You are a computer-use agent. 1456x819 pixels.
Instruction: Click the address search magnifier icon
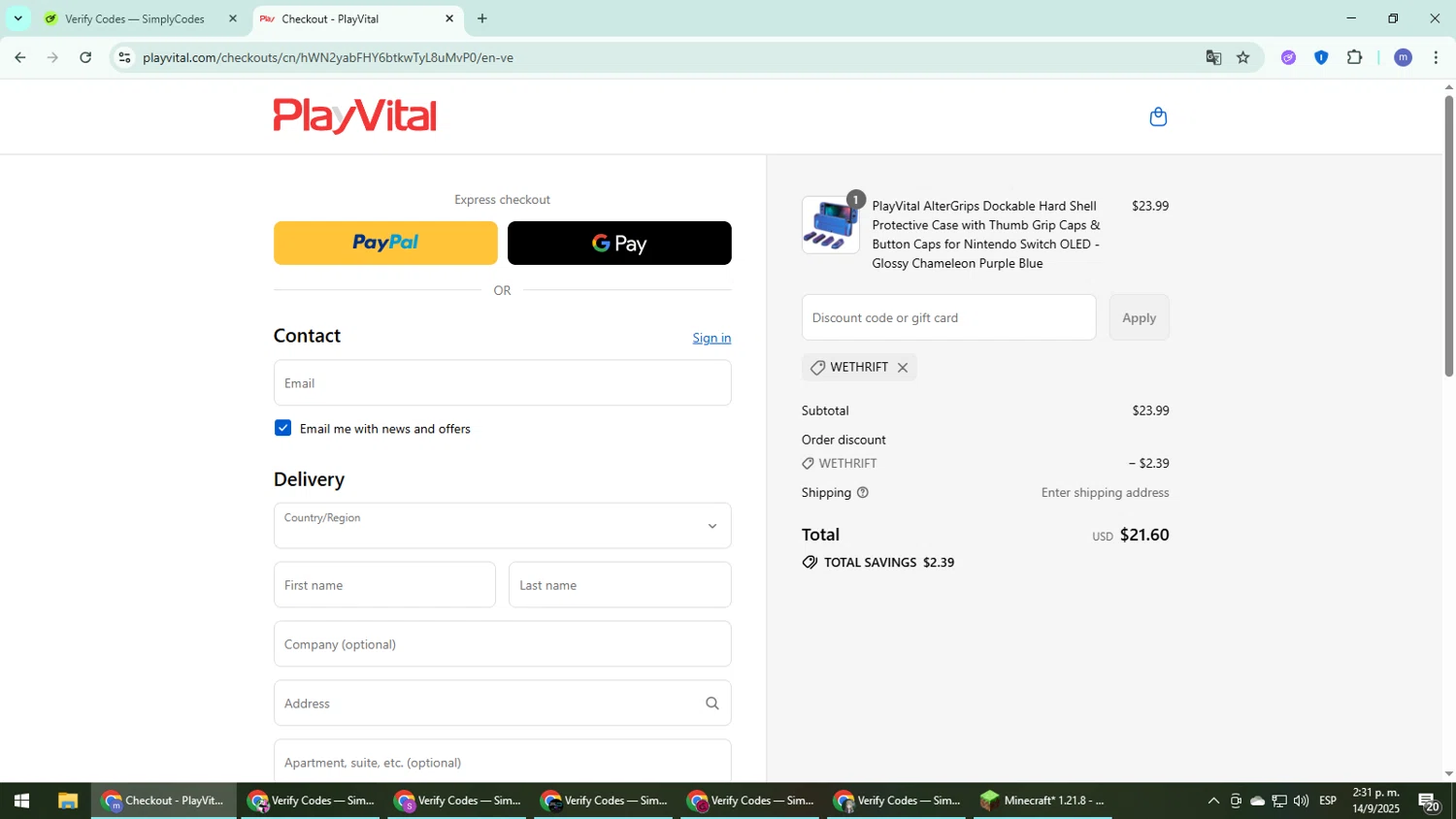(x=712, y=704)
